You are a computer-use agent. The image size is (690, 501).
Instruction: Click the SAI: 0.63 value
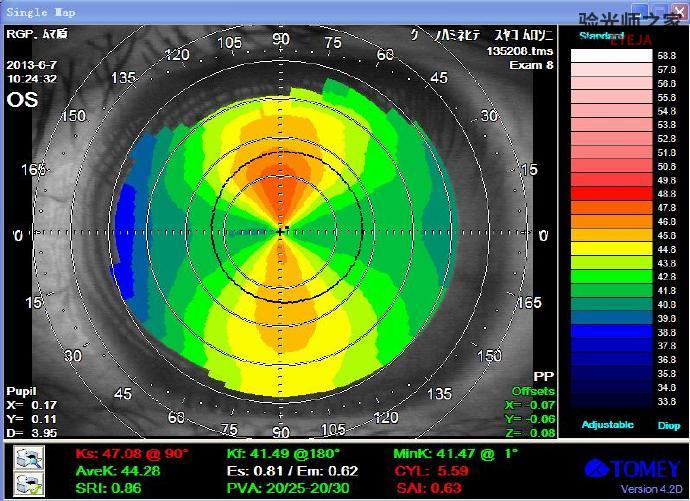tap(429, 488)
